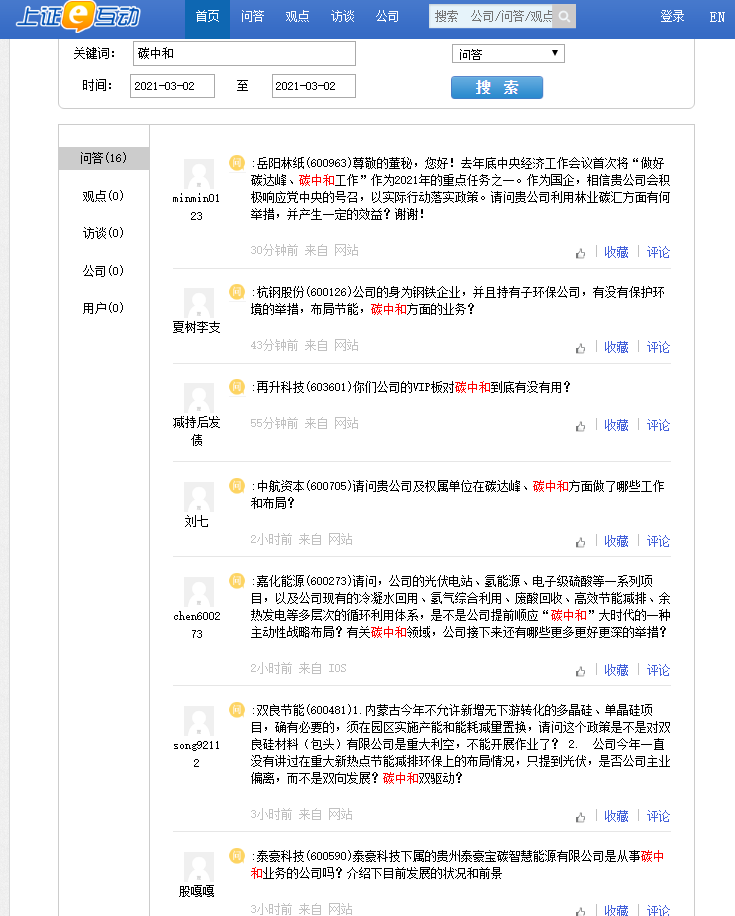Like the 双良节能 question with thumbs-up
This screenshot has width=735, height=916.
(x=580, y=817)
